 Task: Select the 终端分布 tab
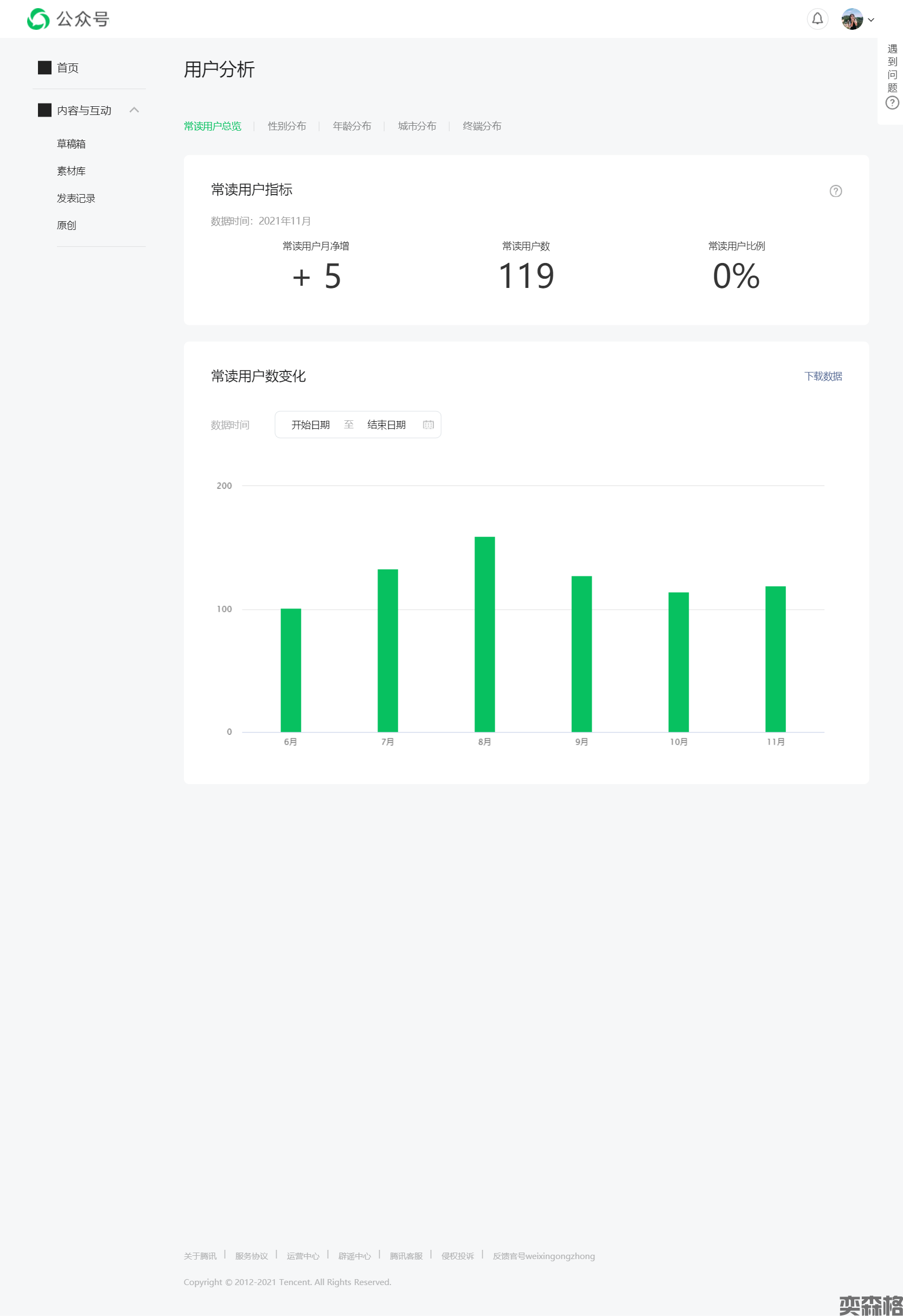(482, 126)
